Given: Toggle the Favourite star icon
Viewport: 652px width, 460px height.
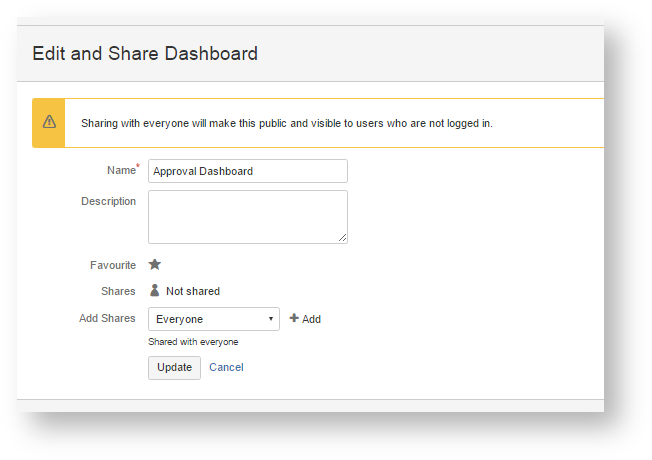Looking at the screenshot, I should point(155,265).
